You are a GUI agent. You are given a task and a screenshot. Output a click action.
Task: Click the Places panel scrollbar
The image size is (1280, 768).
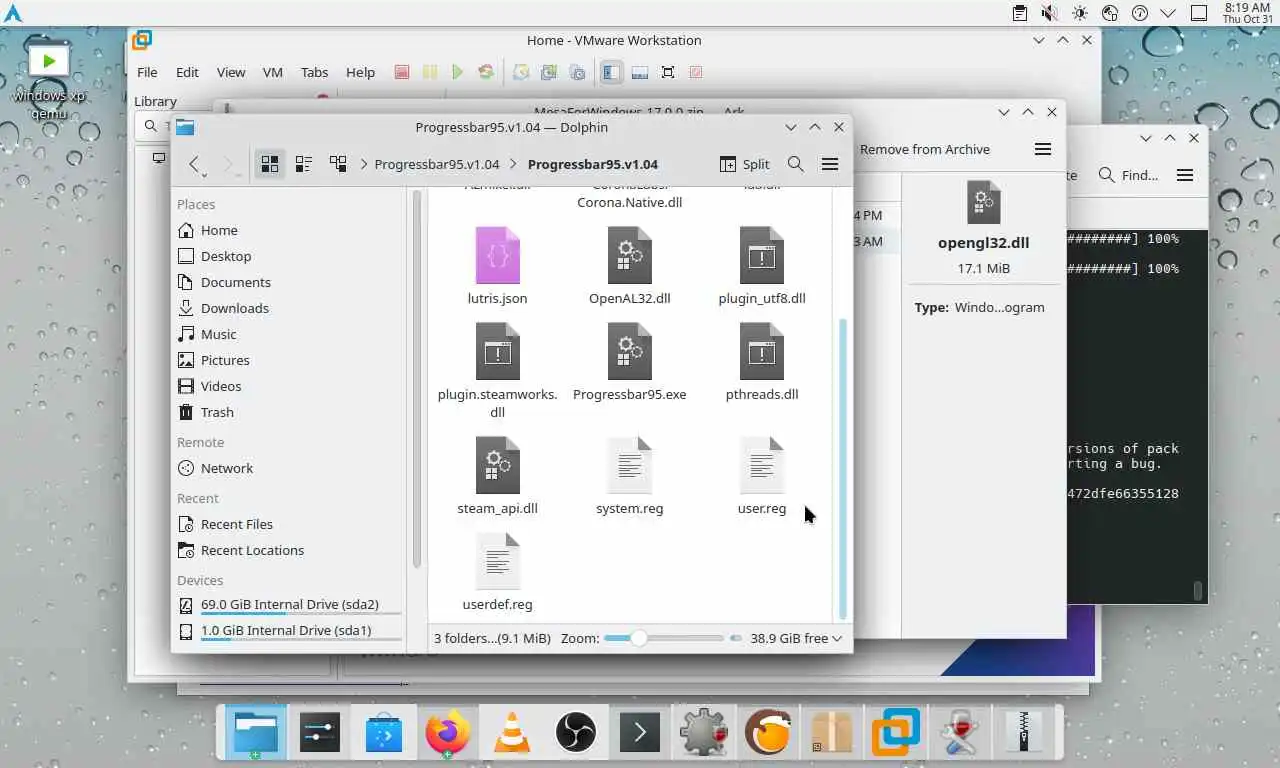point(417,380)
